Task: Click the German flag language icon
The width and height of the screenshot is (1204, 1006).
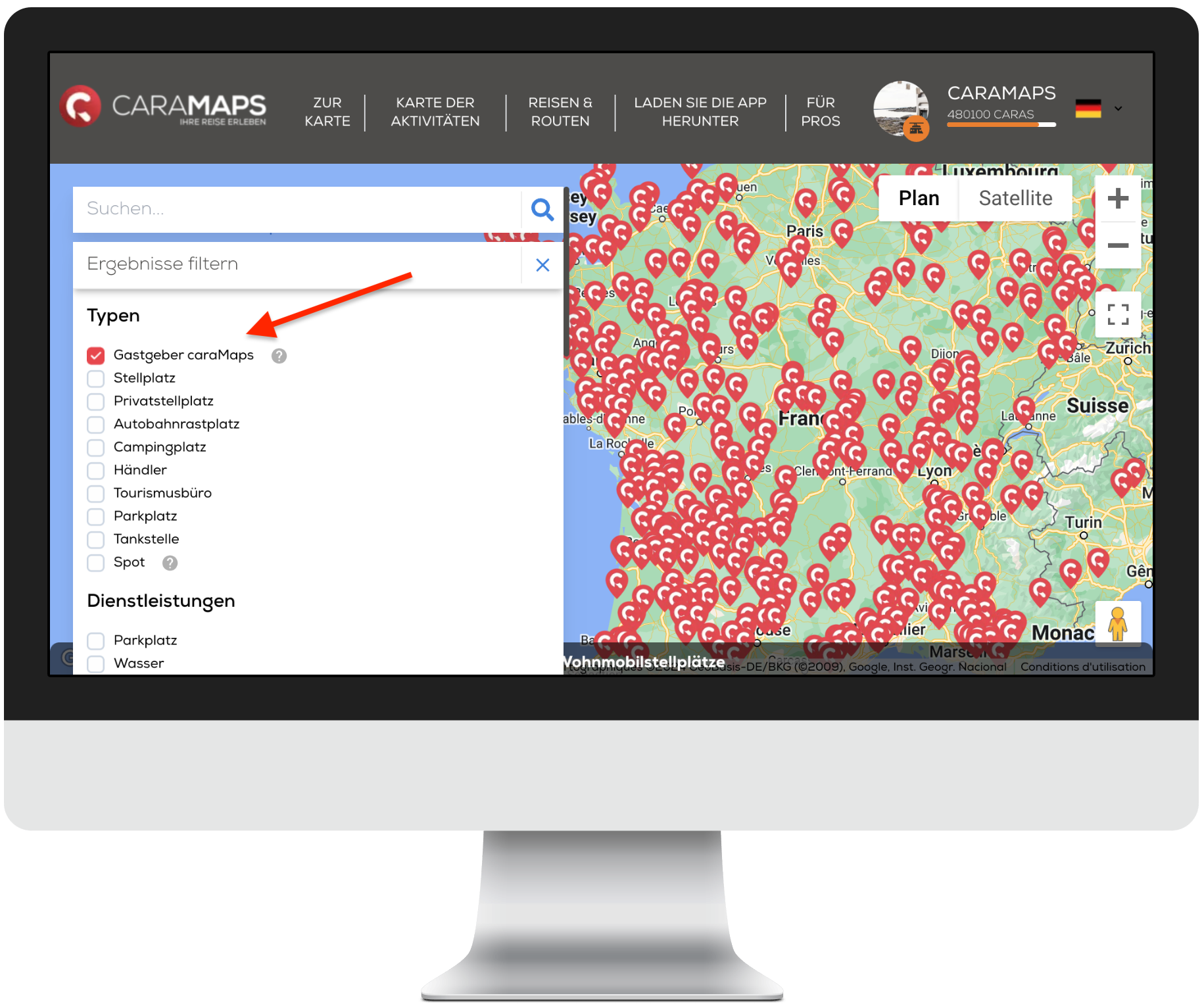Action: tap(1088, 108)
